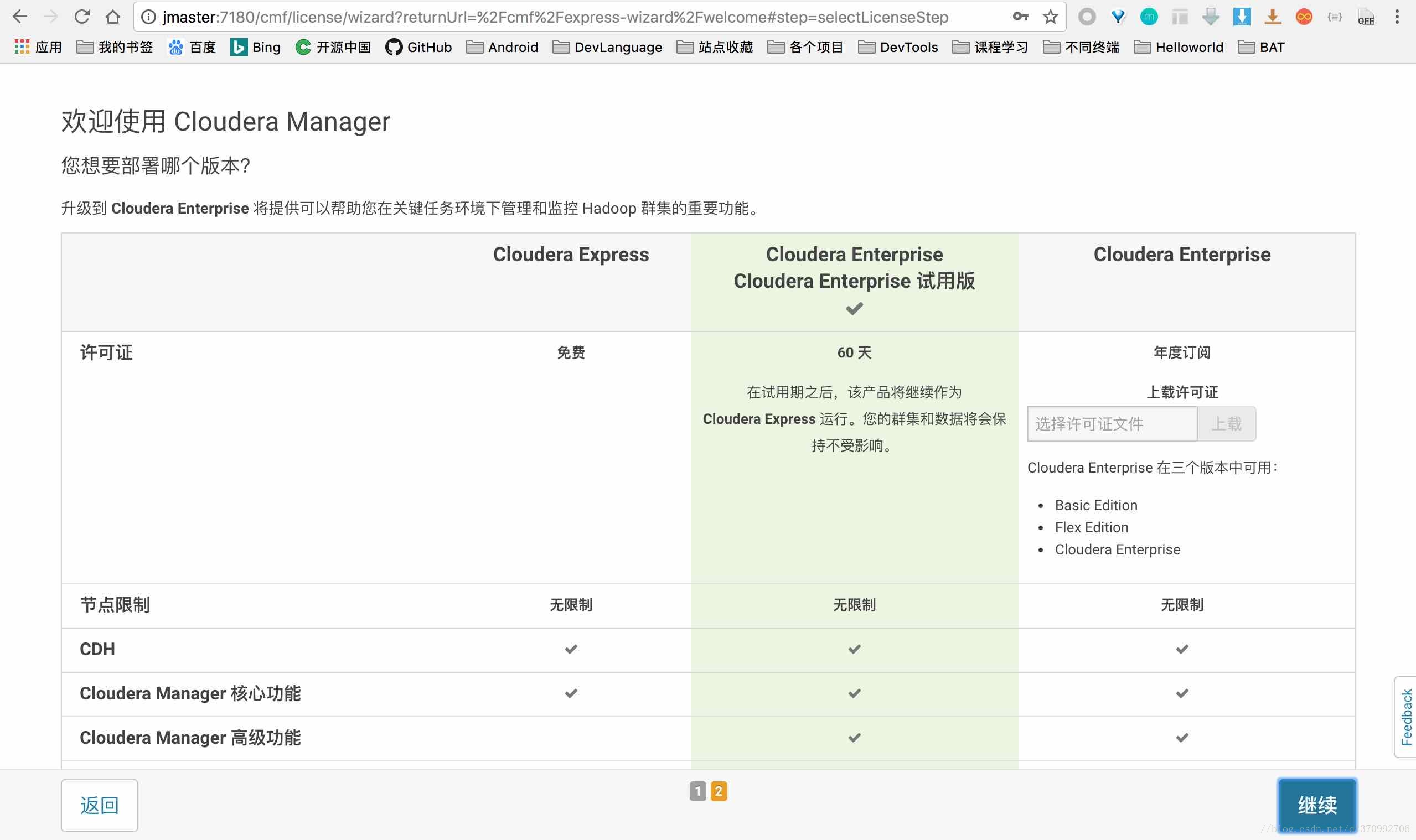The width and height of the screenshot is (1416, 840).
Task: Expand the 不同终端 bookmark folder
Action: coord(1081,47)
